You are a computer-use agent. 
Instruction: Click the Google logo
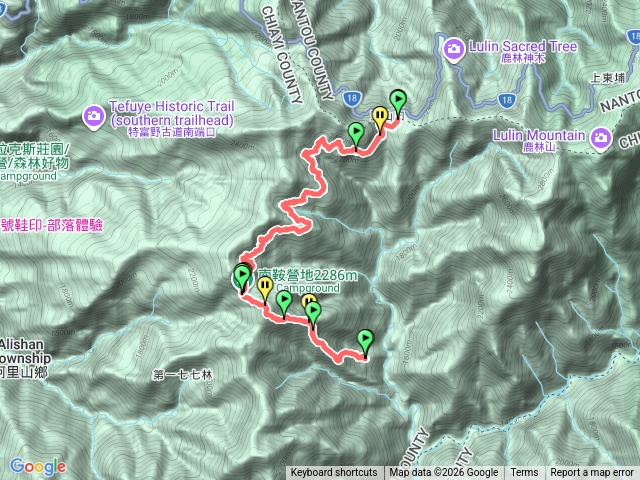[38, 466]
